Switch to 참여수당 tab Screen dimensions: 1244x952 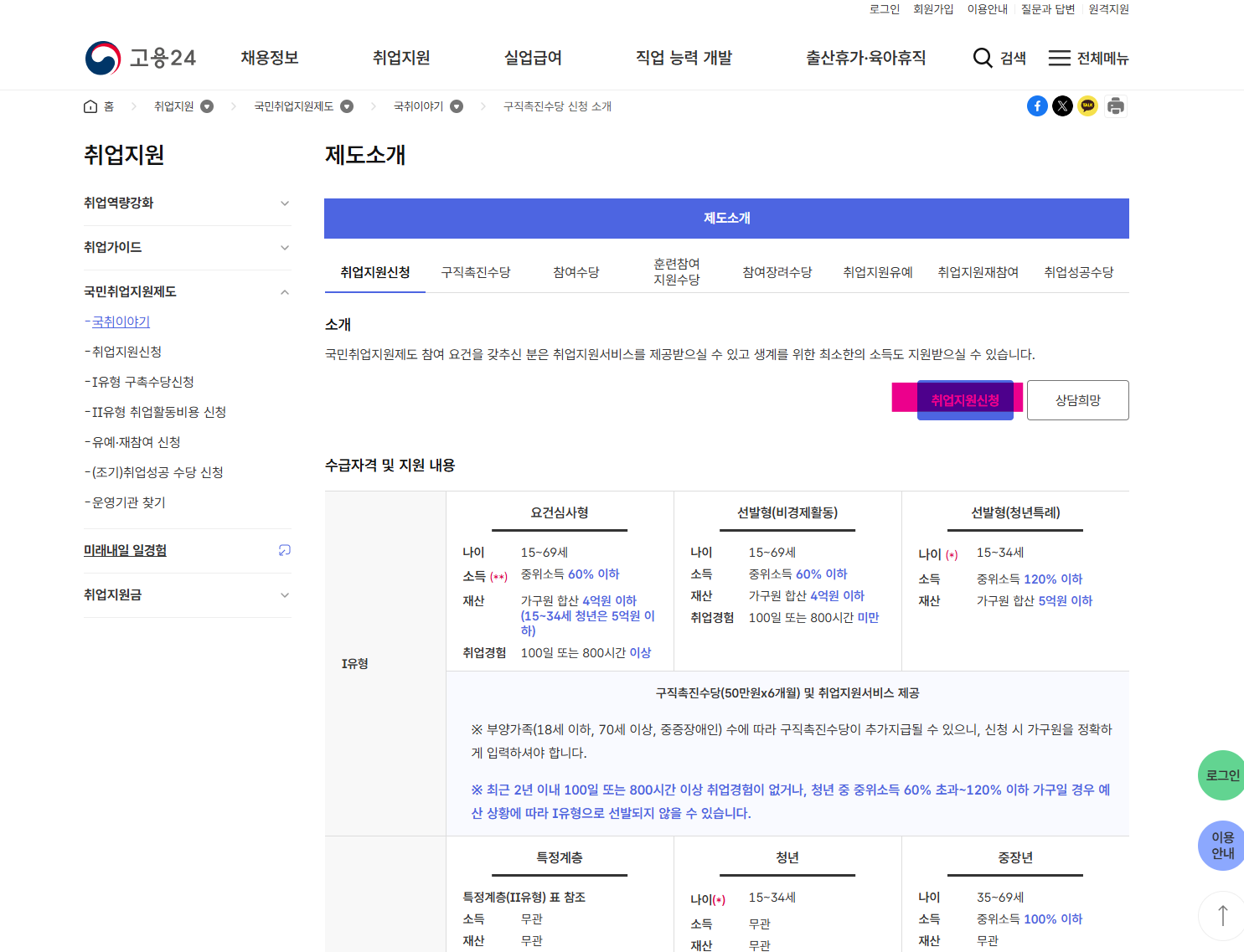pos(576,272)
